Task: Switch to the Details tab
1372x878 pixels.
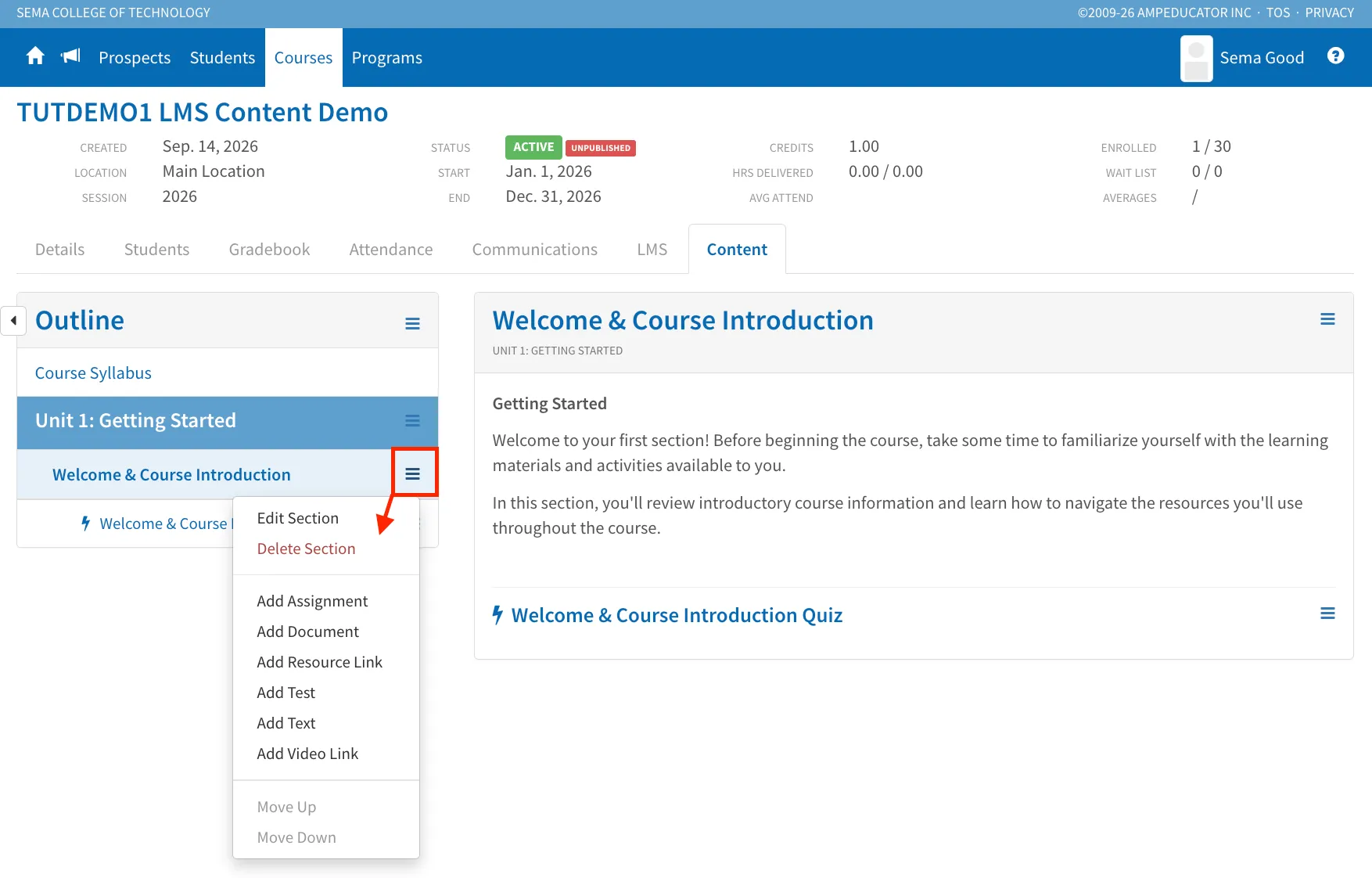Action: [x=60, y=250]
